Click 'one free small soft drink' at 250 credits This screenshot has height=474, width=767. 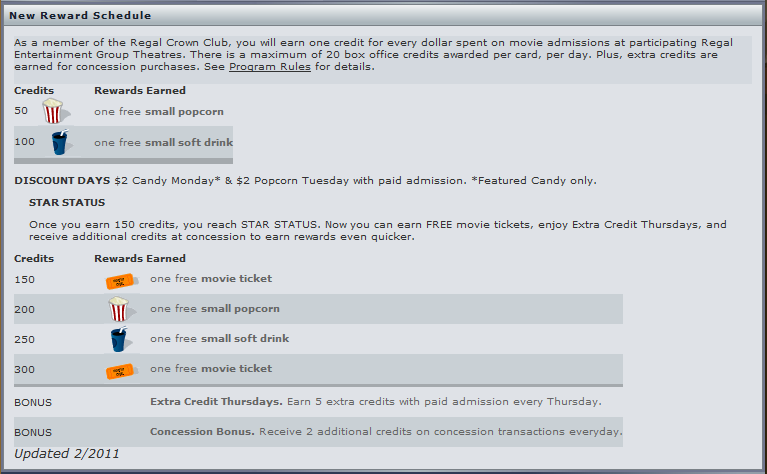tap(220, 339)
